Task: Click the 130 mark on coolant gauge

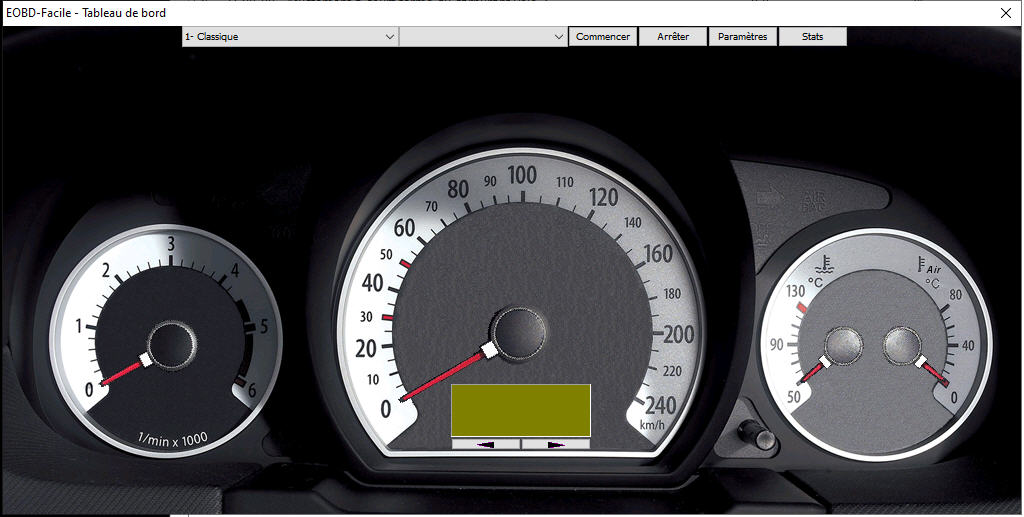Action: tap(795, 291)
